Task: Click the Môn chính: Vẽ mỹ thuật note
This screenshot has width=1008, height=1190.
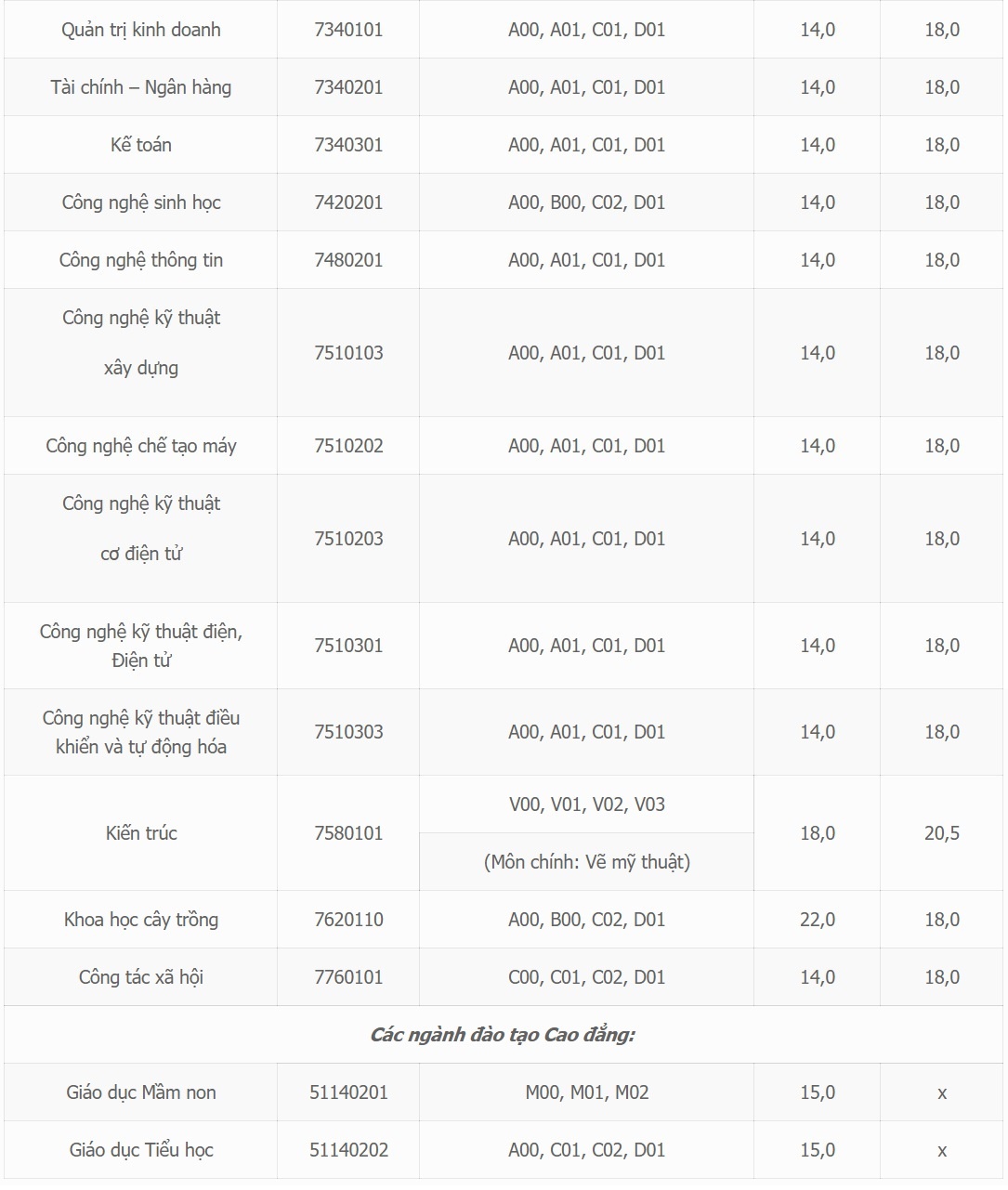Action: 587,862
